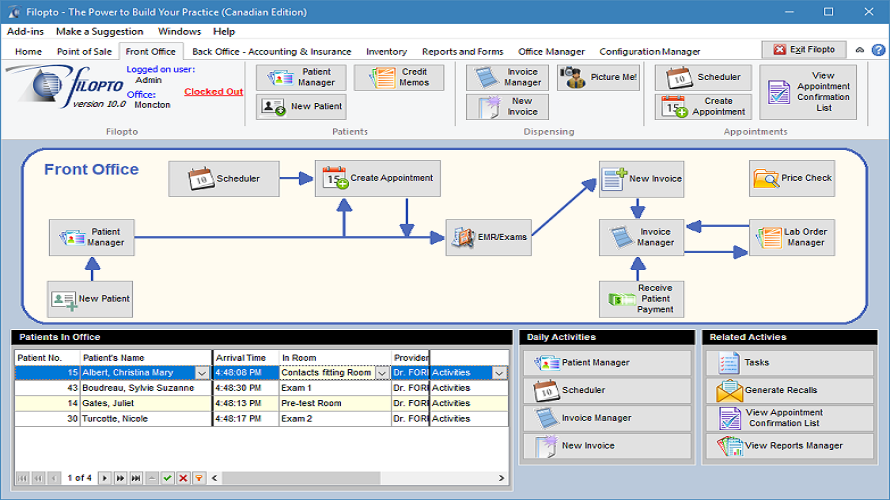The height and width of the screenshot is (500, 890).
Task: Switch to the Inventory tab
Action: [387, 52]
